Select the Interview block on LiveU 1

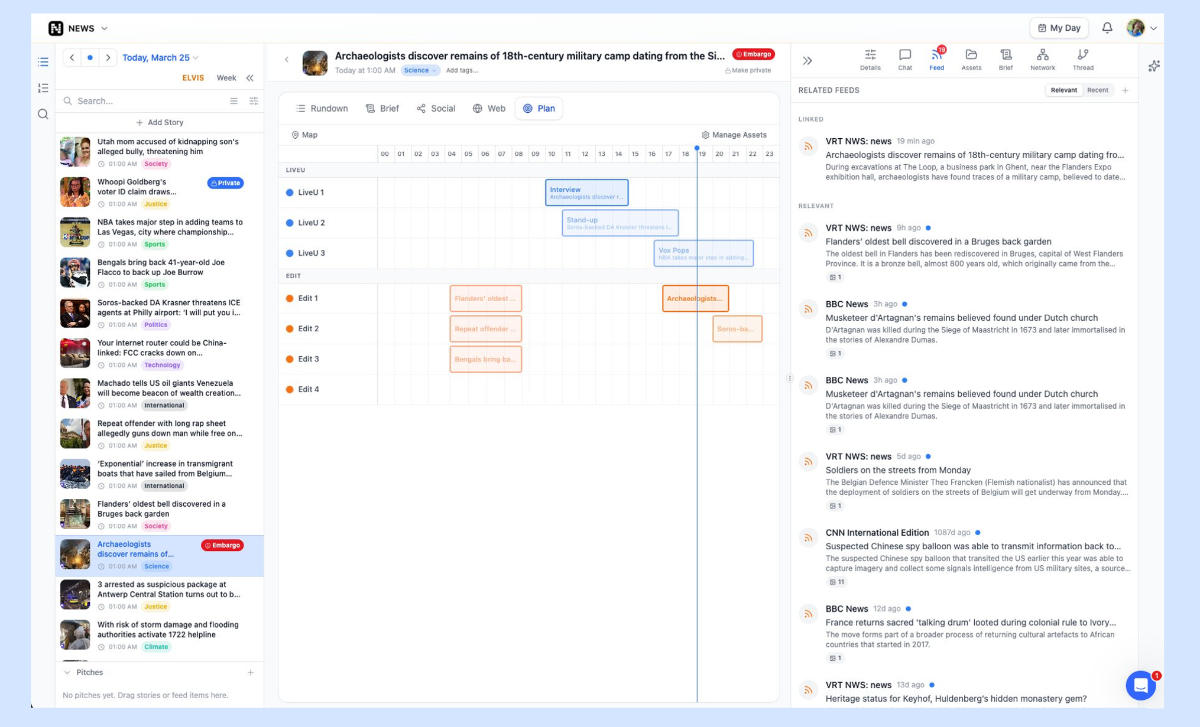(x=587, y=192)
